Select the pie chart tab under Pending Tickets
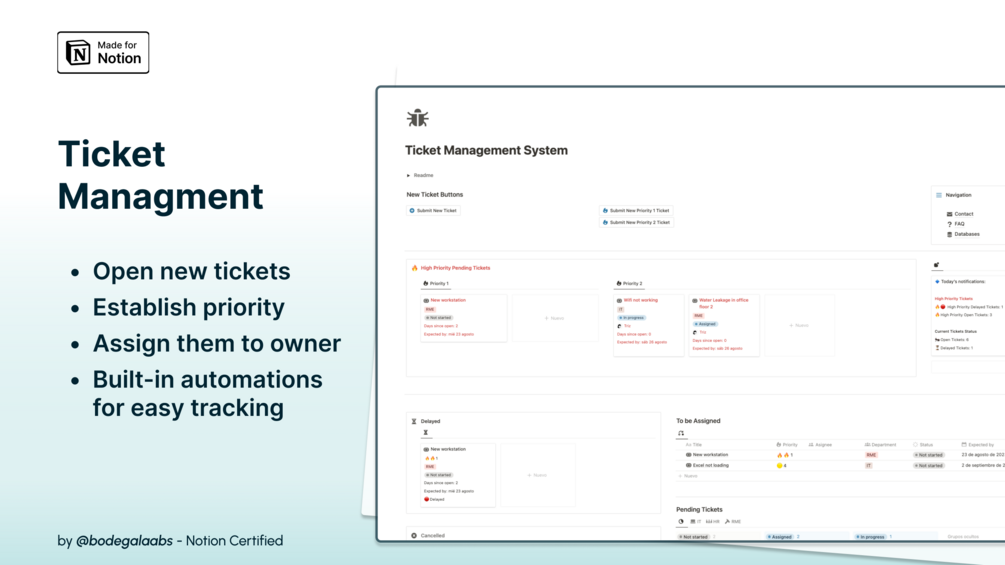Screen dimensions: 1005x565 (681, 521)
